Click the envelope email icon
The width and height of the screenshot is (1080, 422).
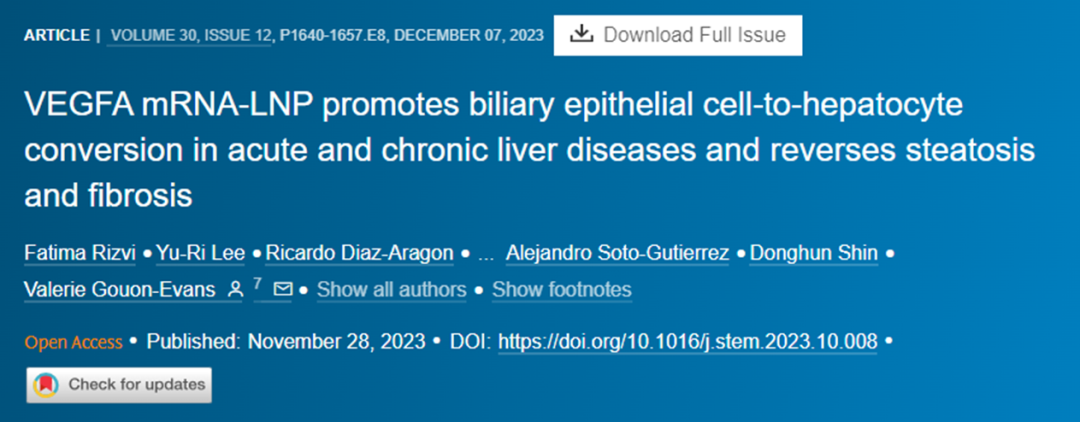tap(283, 290)
